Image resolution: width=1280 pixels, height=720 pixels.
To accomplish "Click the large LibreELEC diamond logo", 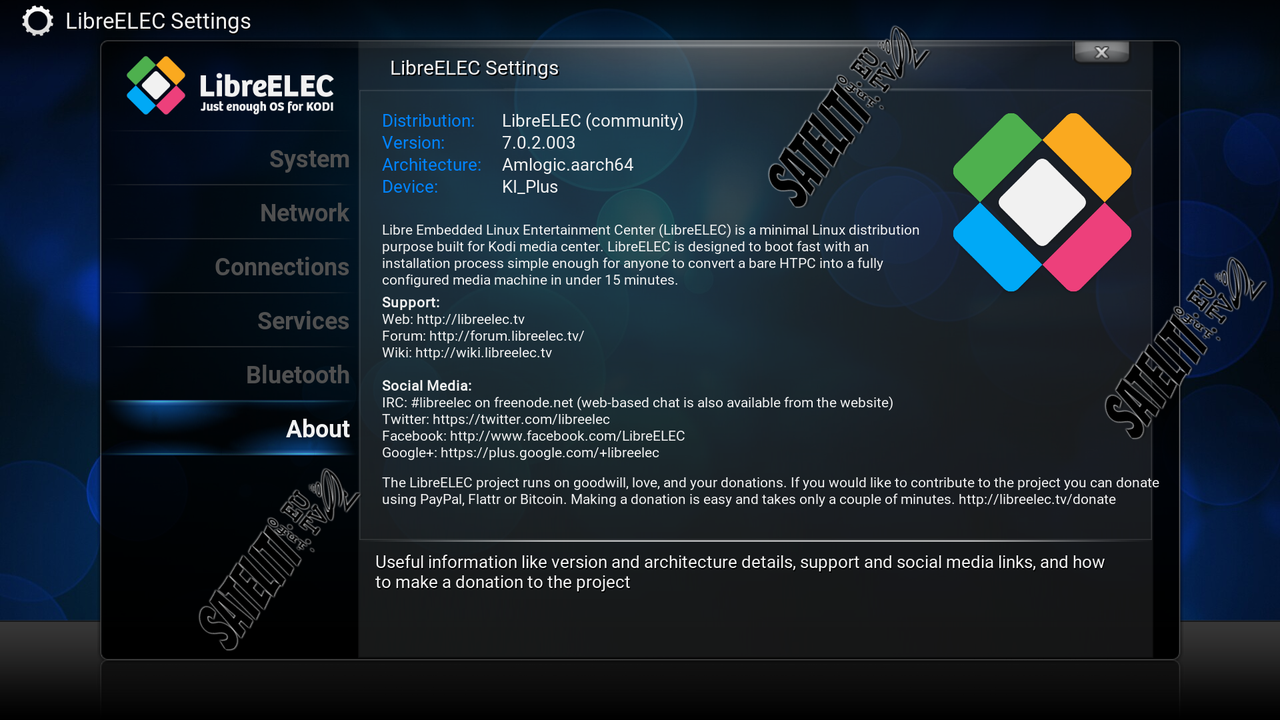I will pyautogui.click(x=1042, y=202).
